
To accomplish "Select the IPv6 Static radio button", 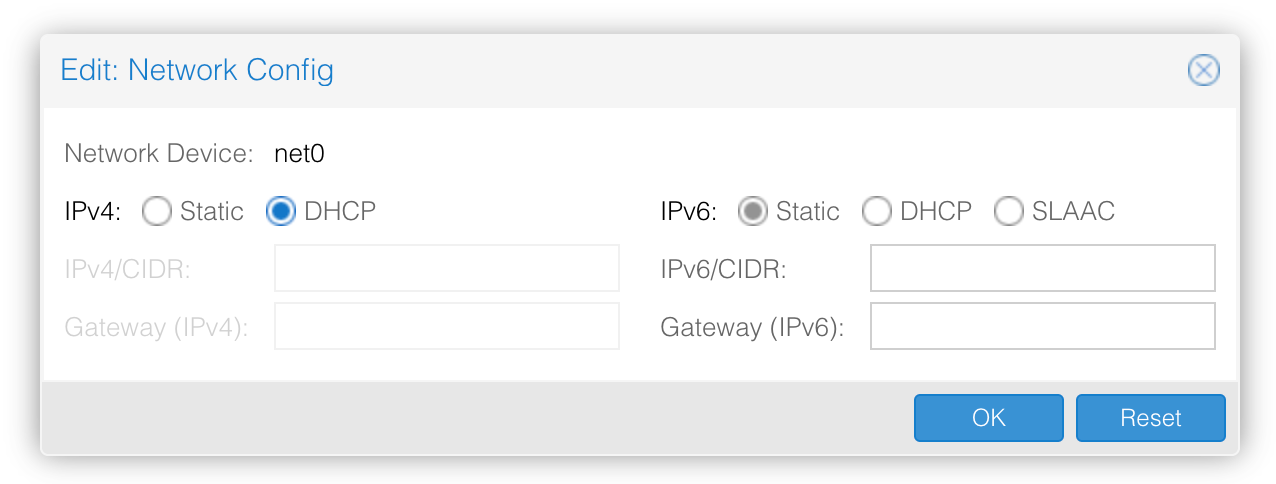I will tap(753, 211).
